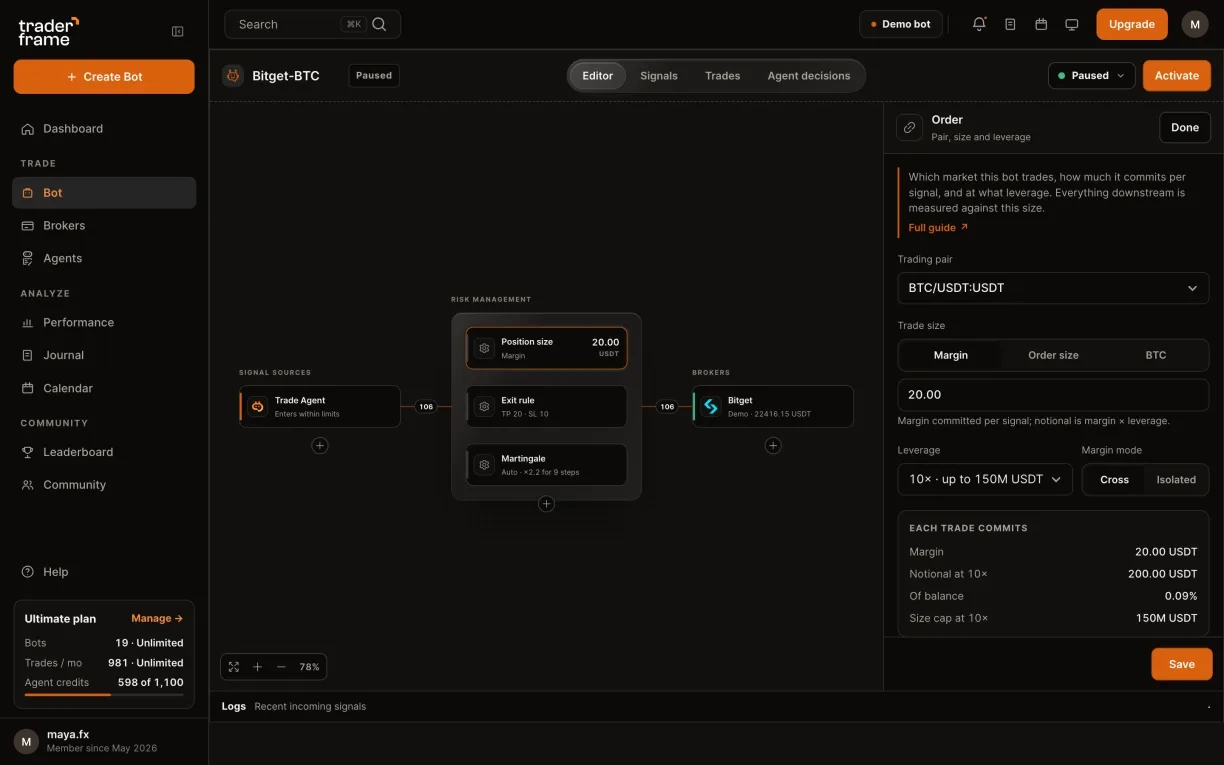
Task: Click the Bitget broker logo icon
Action: click(x=711, y=406)
